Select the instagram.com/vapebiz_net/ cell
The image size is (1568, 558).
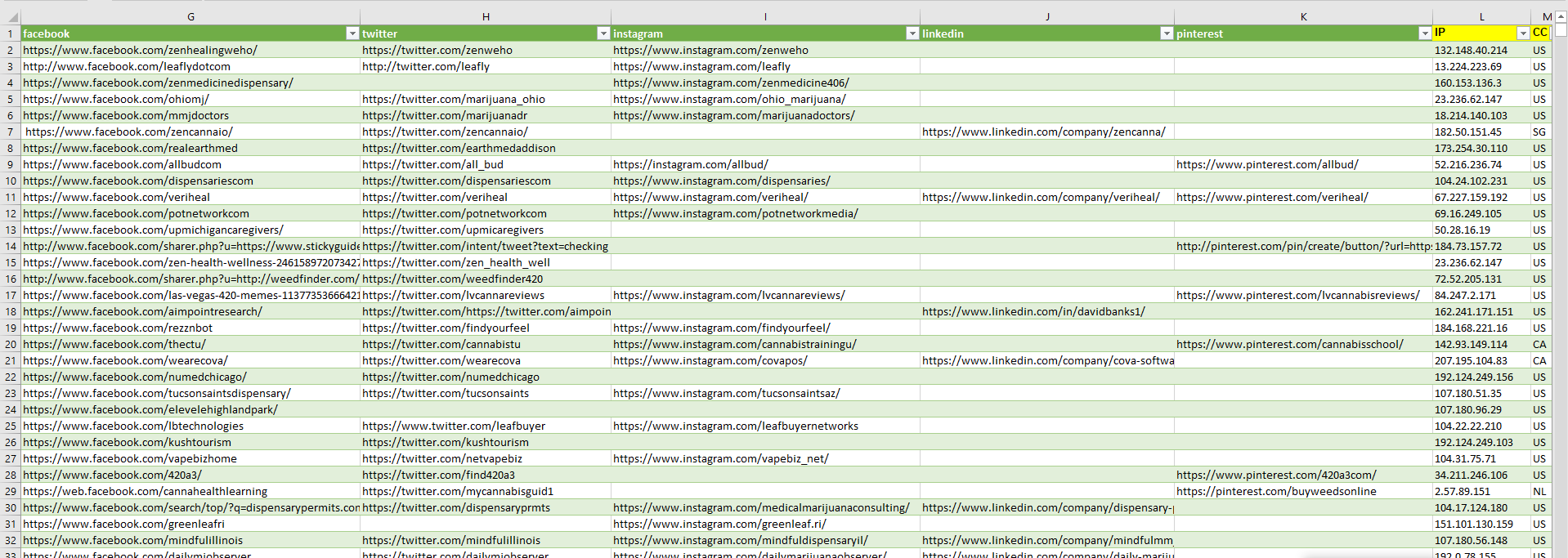pos(765,458)
